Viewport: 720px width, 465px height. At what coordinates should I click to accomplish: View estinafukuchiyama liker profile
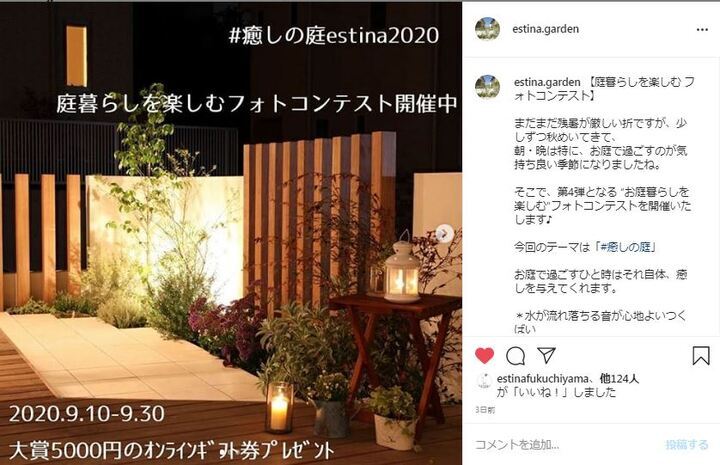542,379
